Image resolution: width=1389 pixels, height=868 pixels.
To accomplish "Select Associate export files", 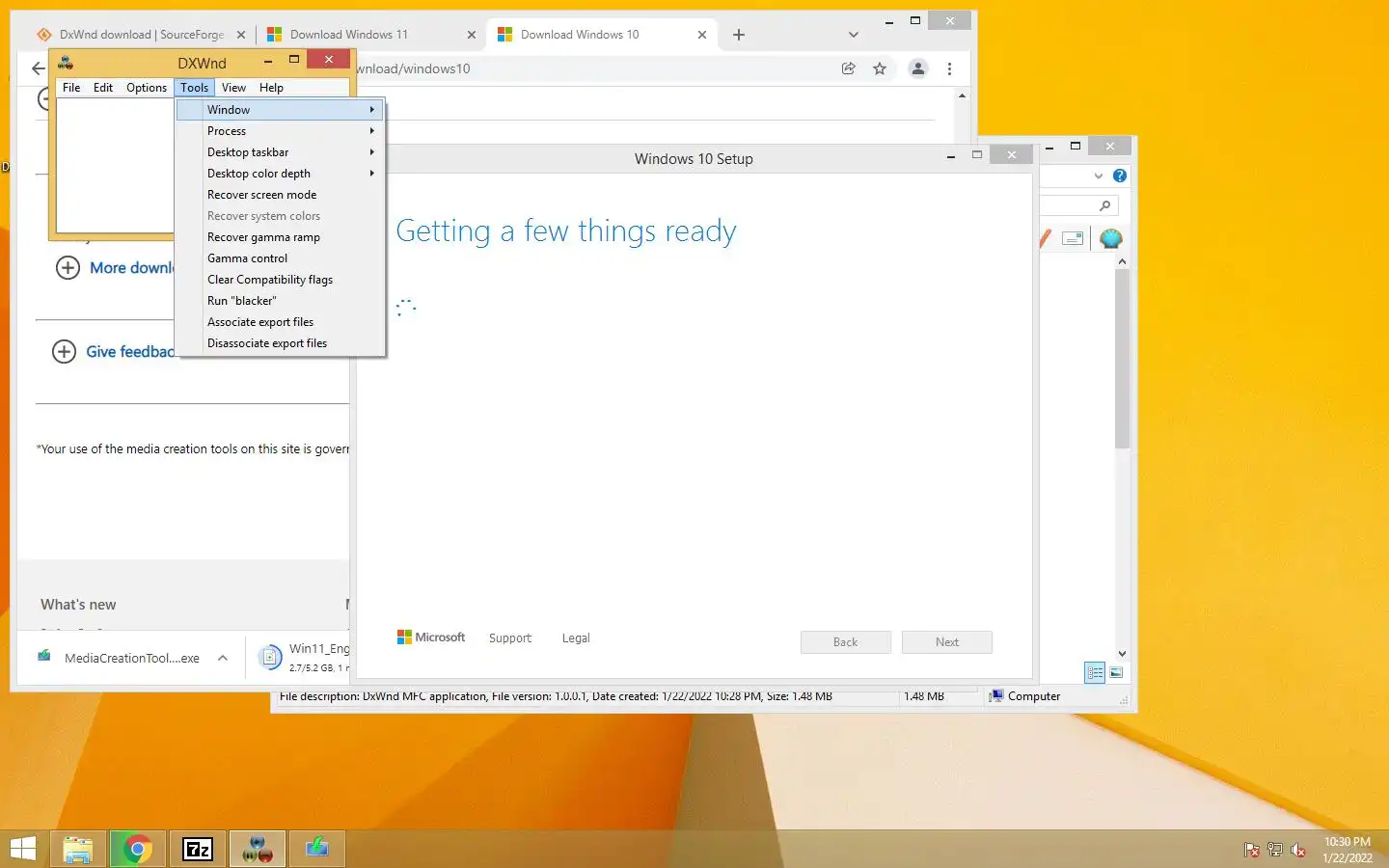I will point(280,322).
